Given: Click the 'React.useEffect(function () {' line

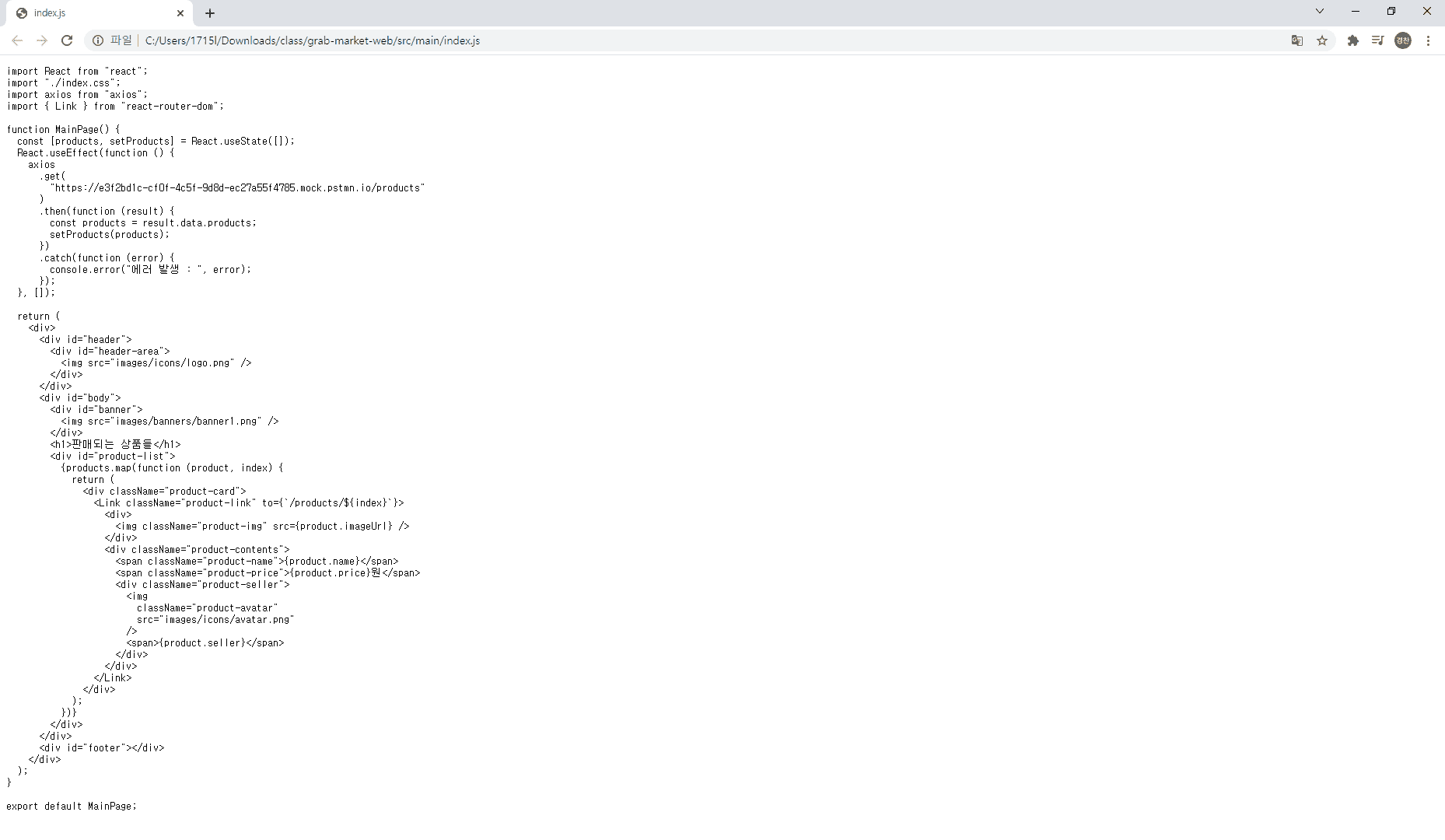Looking at the screenshot, I should [96, 152].
